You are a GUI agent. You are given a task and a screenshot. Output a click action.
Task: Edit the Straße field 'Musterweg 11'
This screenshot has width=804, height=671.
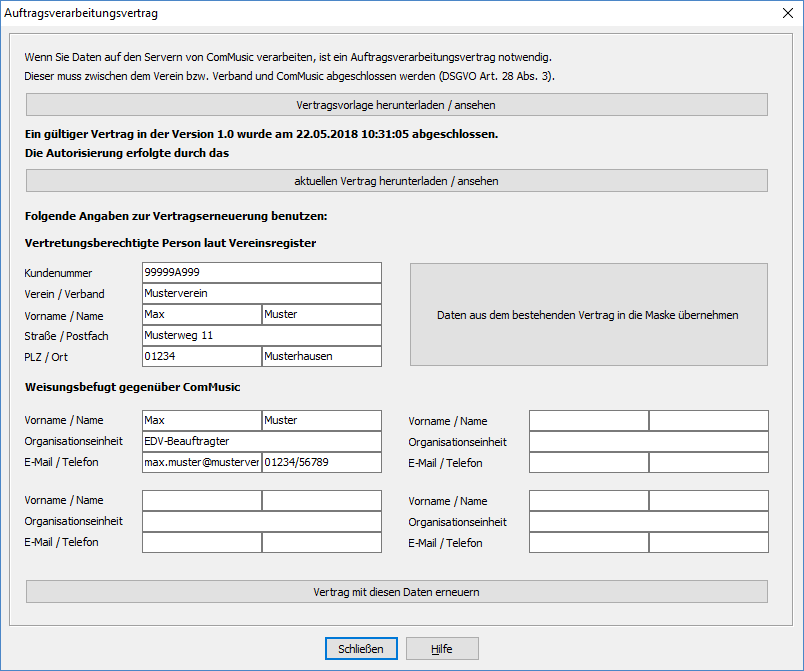(262, 335)
